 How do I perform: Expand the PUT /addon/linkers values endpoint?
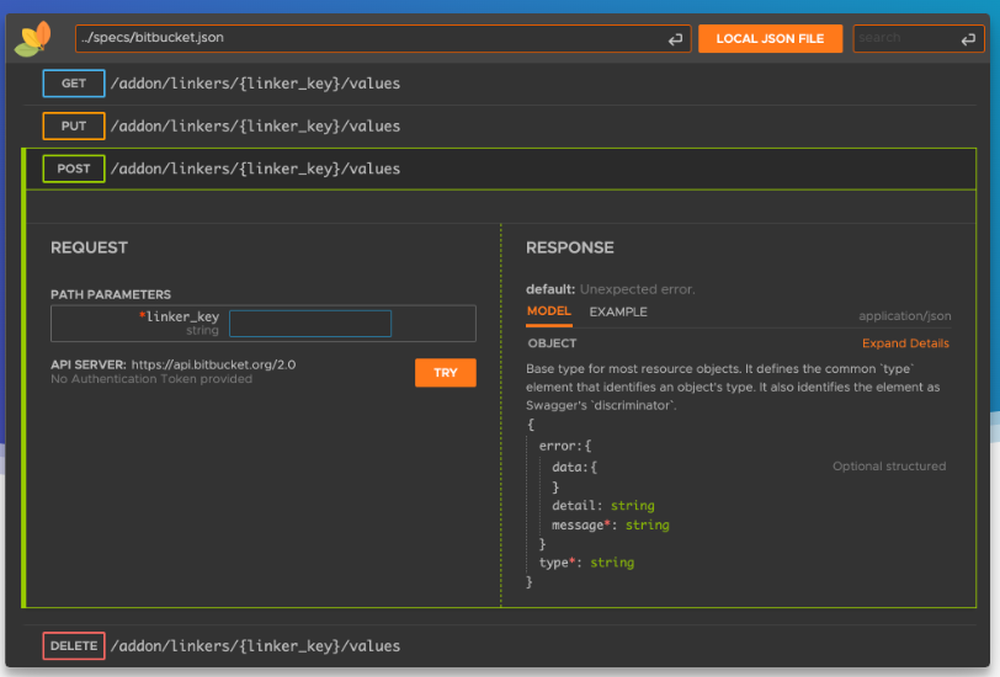(500, 126)
